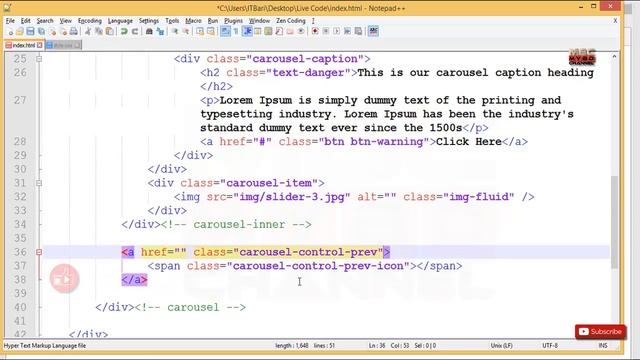Play back the recorded macro icon
Screen dimensions: 640x360
pos(337,31)
